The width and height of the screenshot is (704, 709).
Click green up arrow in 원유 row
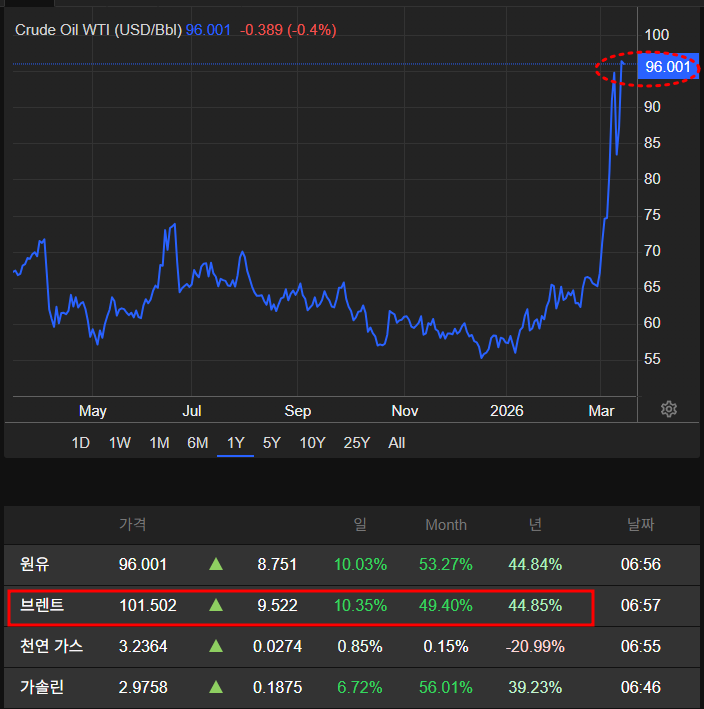[x=216, y=565]
